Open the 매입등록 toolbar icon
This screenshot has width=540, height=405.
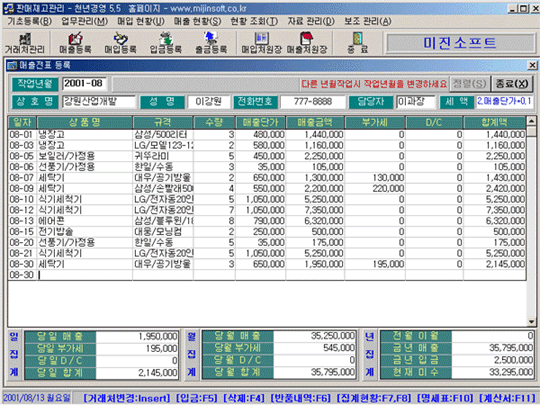[121, 43]
